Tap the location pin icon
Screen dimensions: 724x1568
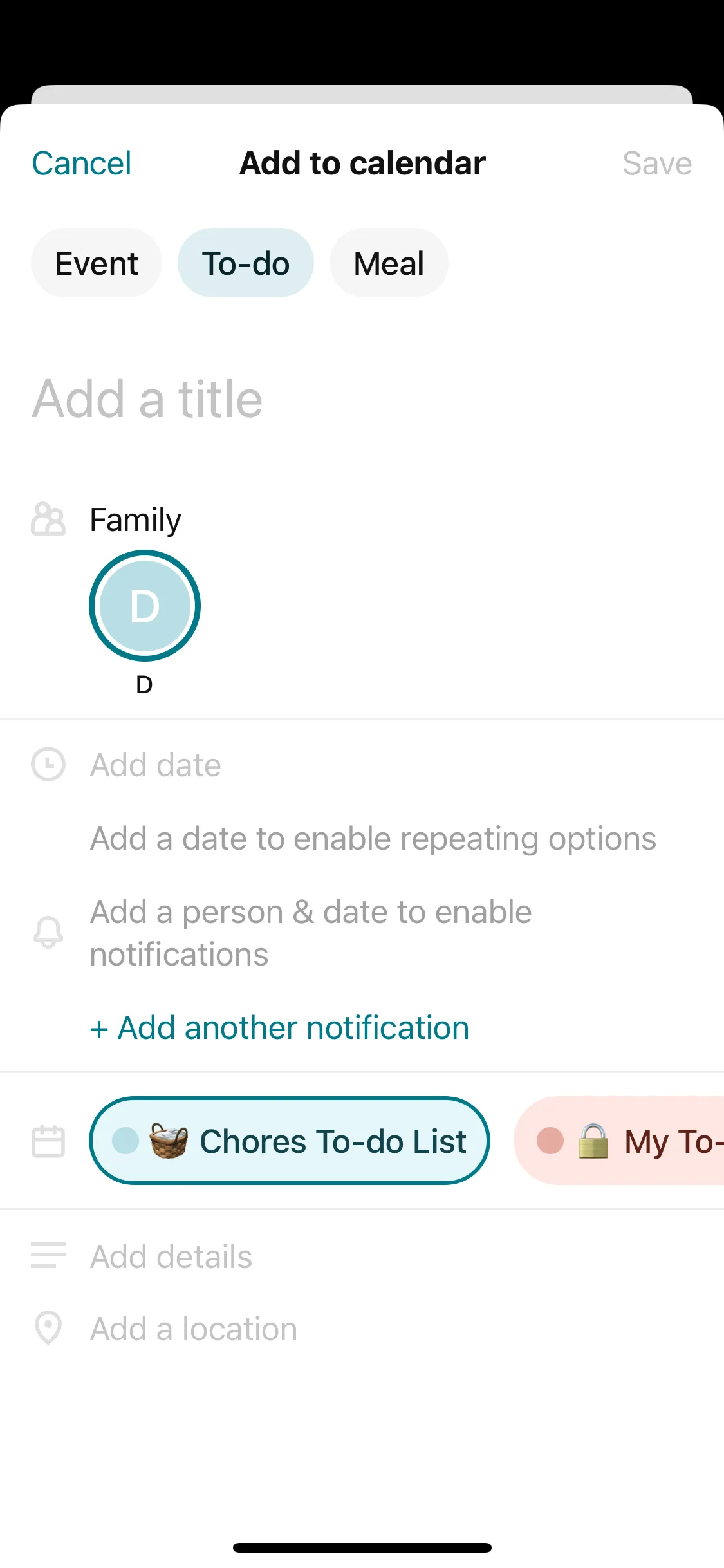point(48,1328)
